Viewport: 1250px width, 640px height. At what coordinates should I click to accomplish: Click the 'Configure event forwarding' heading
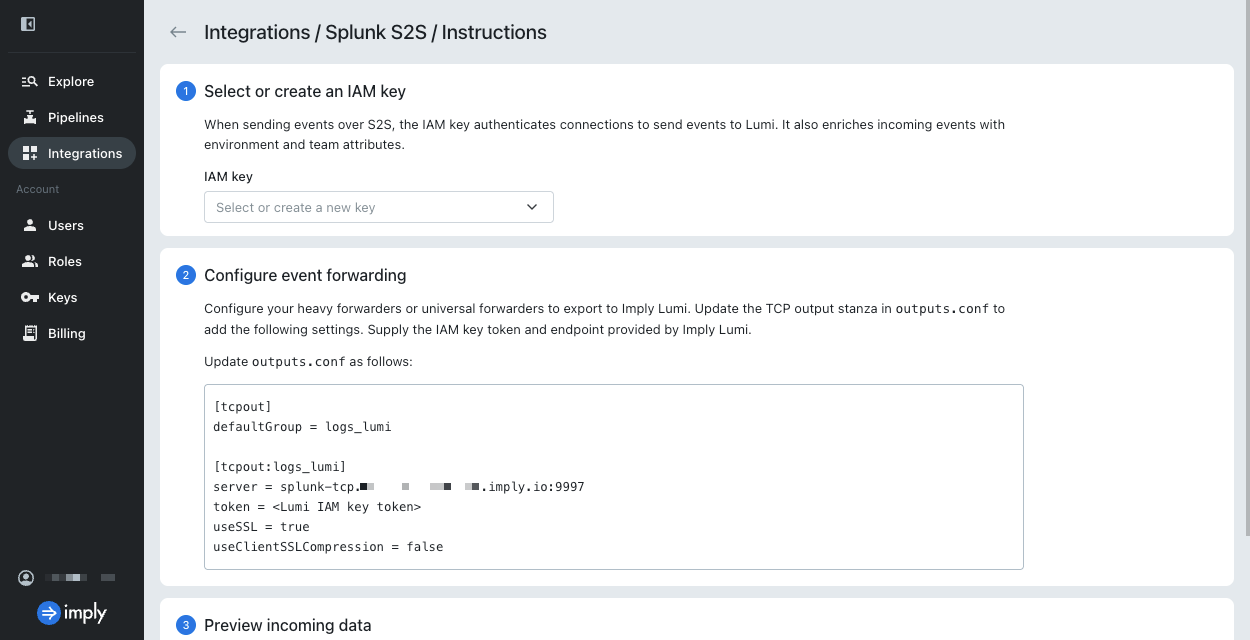(305, 275)
